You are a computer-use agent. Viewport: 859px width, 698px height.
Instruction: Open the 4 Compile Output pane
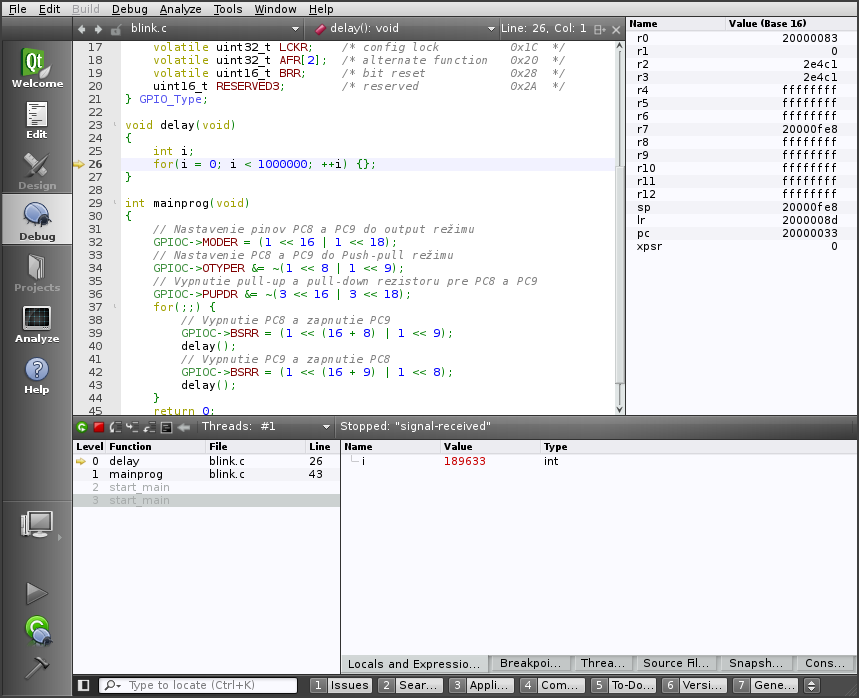tap(552, 685)
